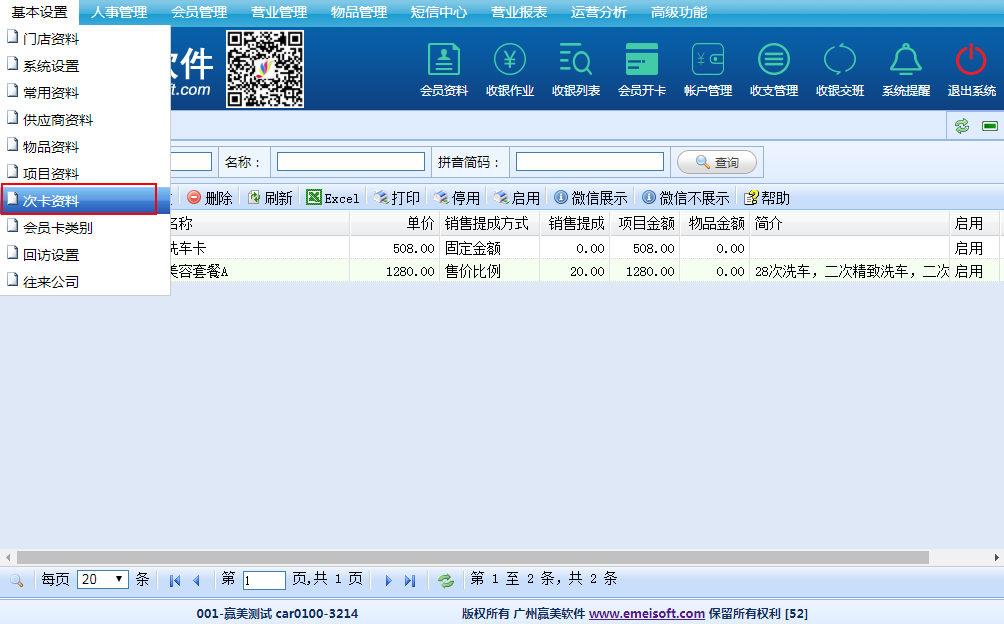This screenshot has height=624, width=1004.
Task: Open the 帐户管理 account management icon
Action: (708, 69)
